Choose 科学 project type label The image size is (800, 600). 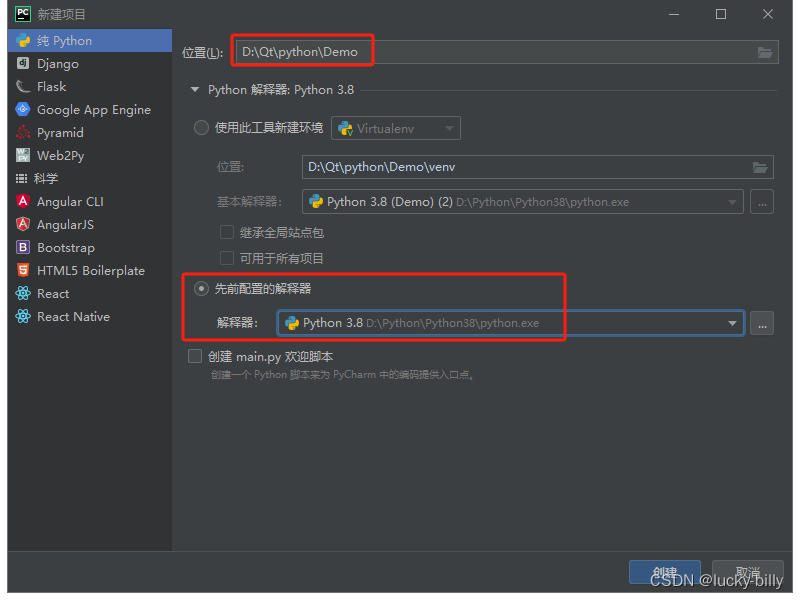(46, 179)
